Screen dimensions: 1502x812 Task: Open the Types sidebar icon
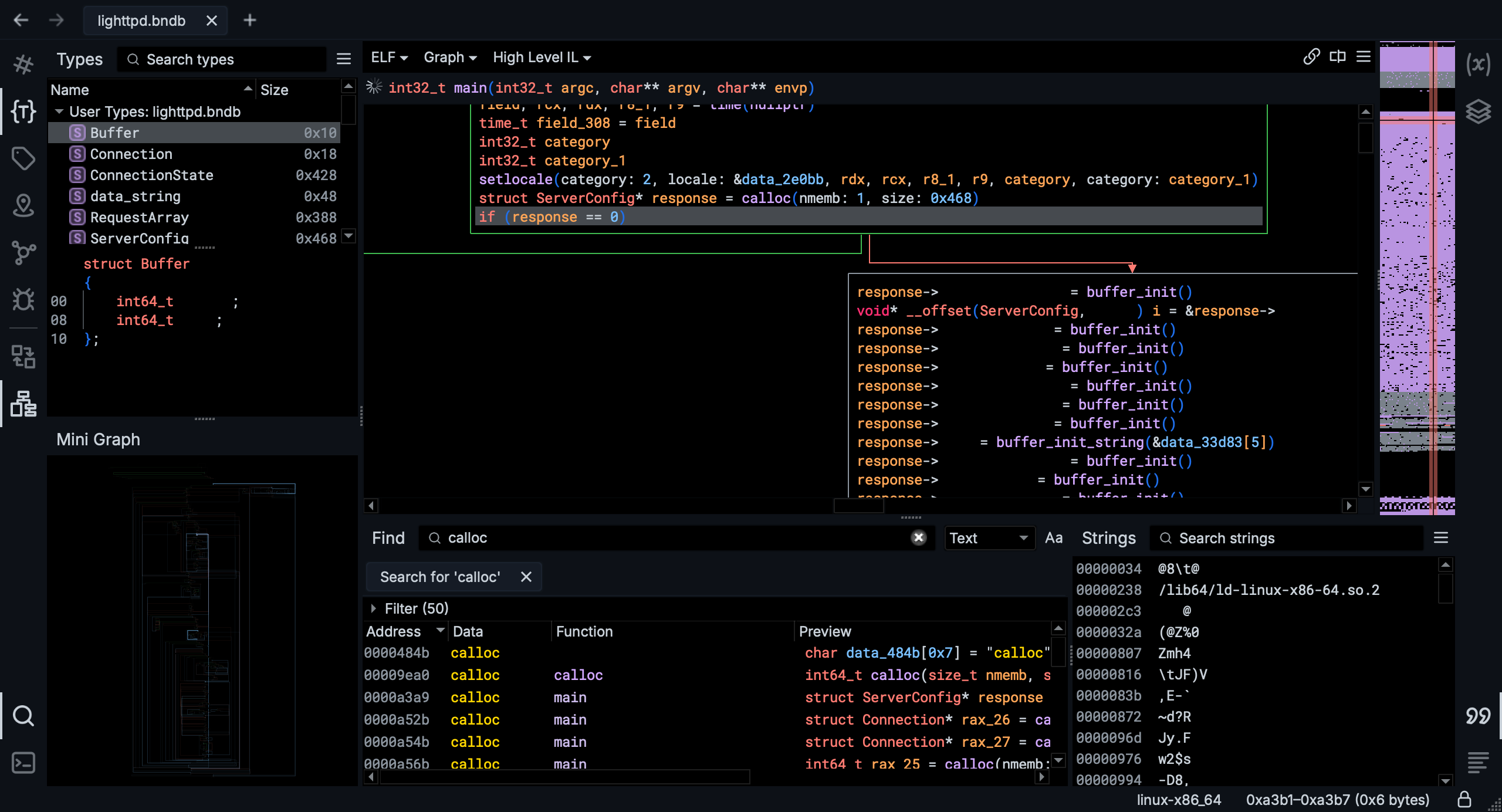(x=23, y=111)
